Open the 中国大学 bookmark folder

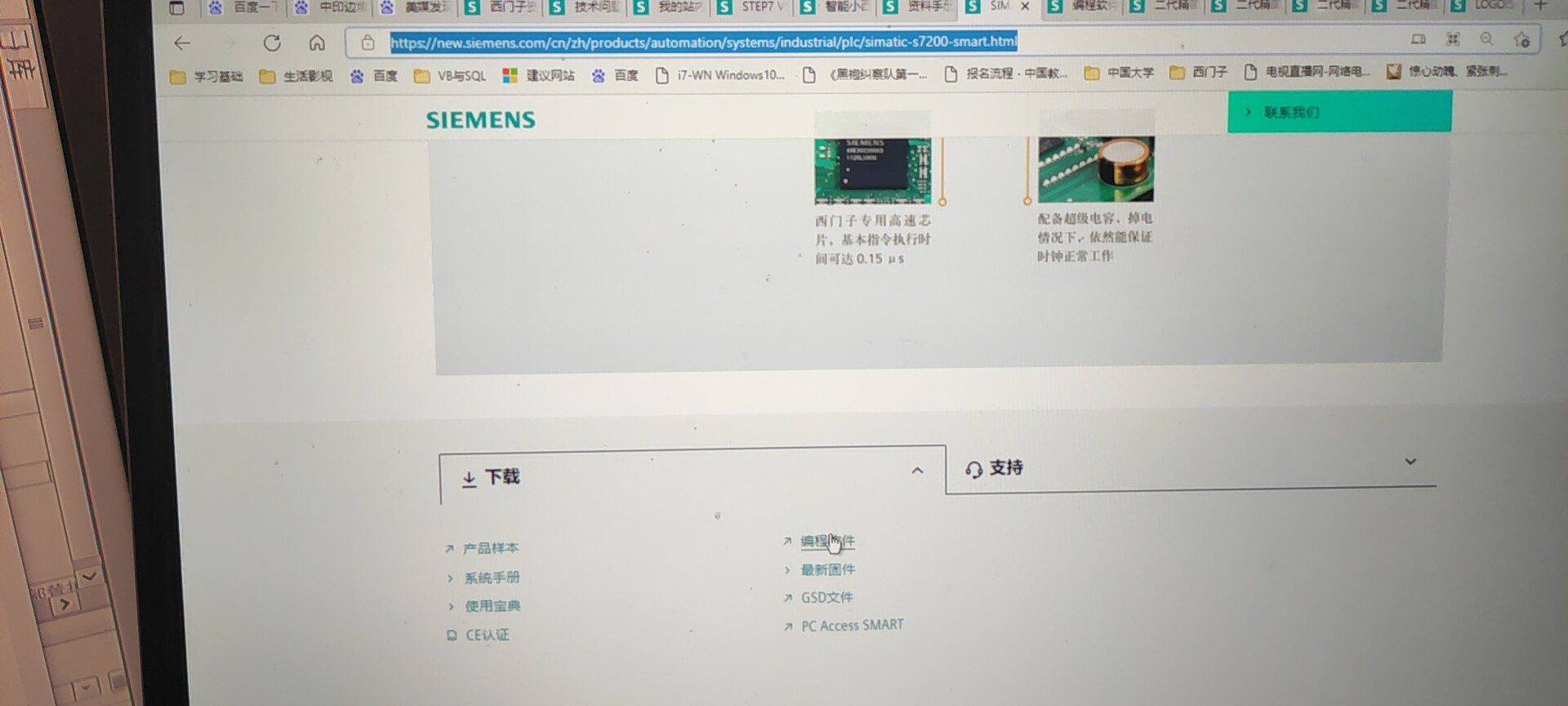click(1119, 73)
